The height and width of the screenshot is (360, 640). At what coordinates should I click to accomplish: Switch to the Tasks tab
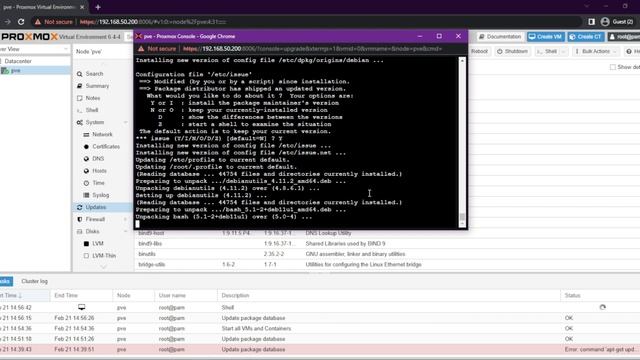pos(5,281)
